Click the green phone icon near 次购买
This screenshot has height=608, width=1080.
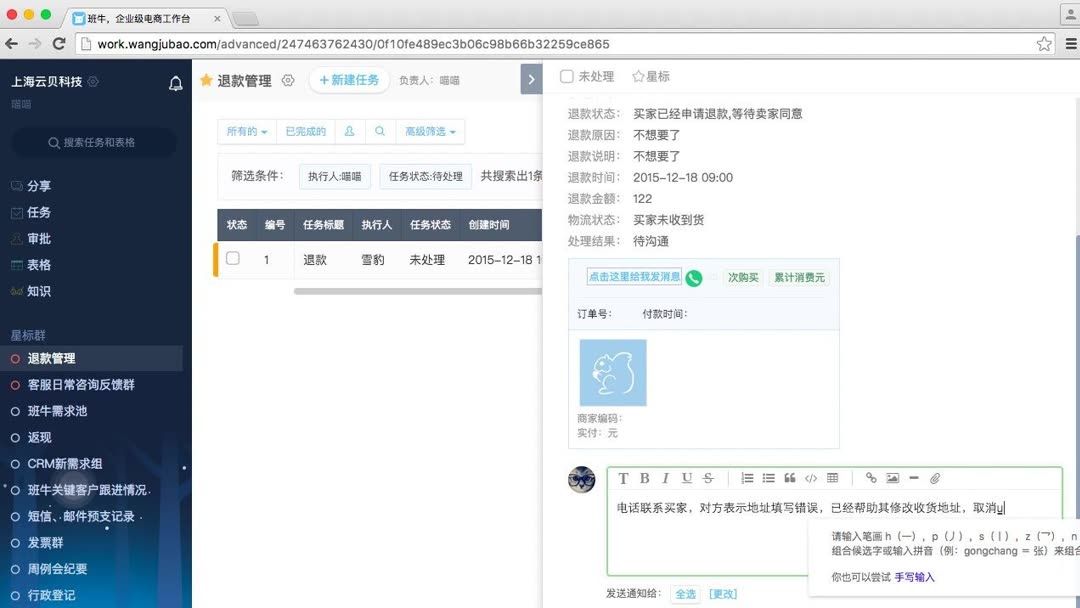coord(694,279)
